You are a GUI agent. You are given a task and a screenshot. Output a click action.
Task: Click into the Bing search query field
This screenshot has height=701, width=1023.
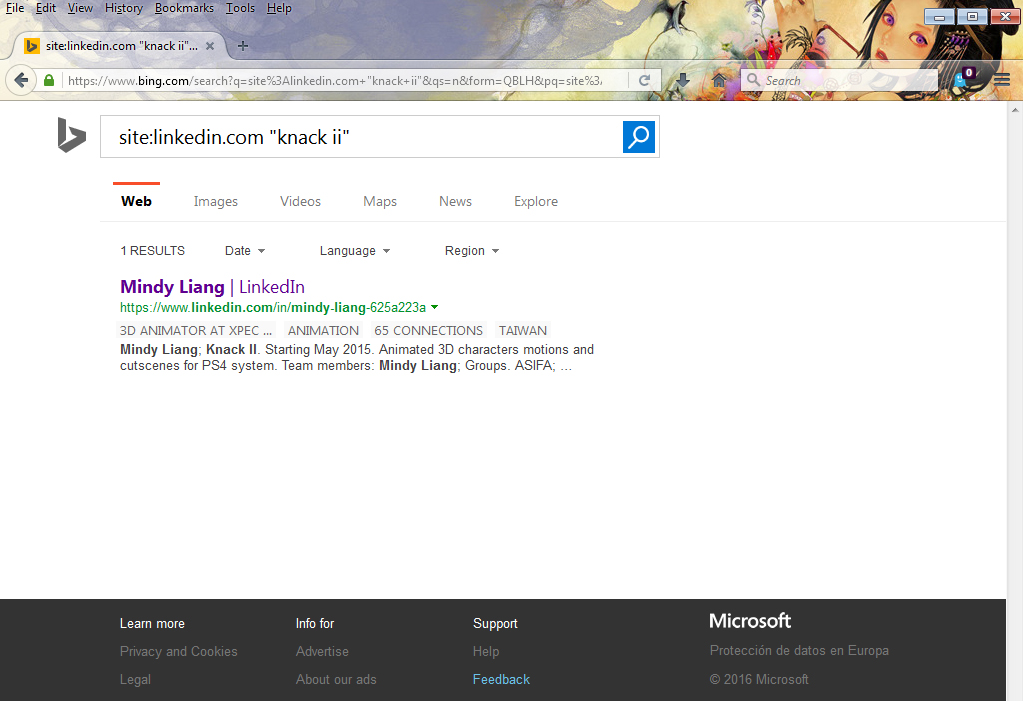point(359,137)
